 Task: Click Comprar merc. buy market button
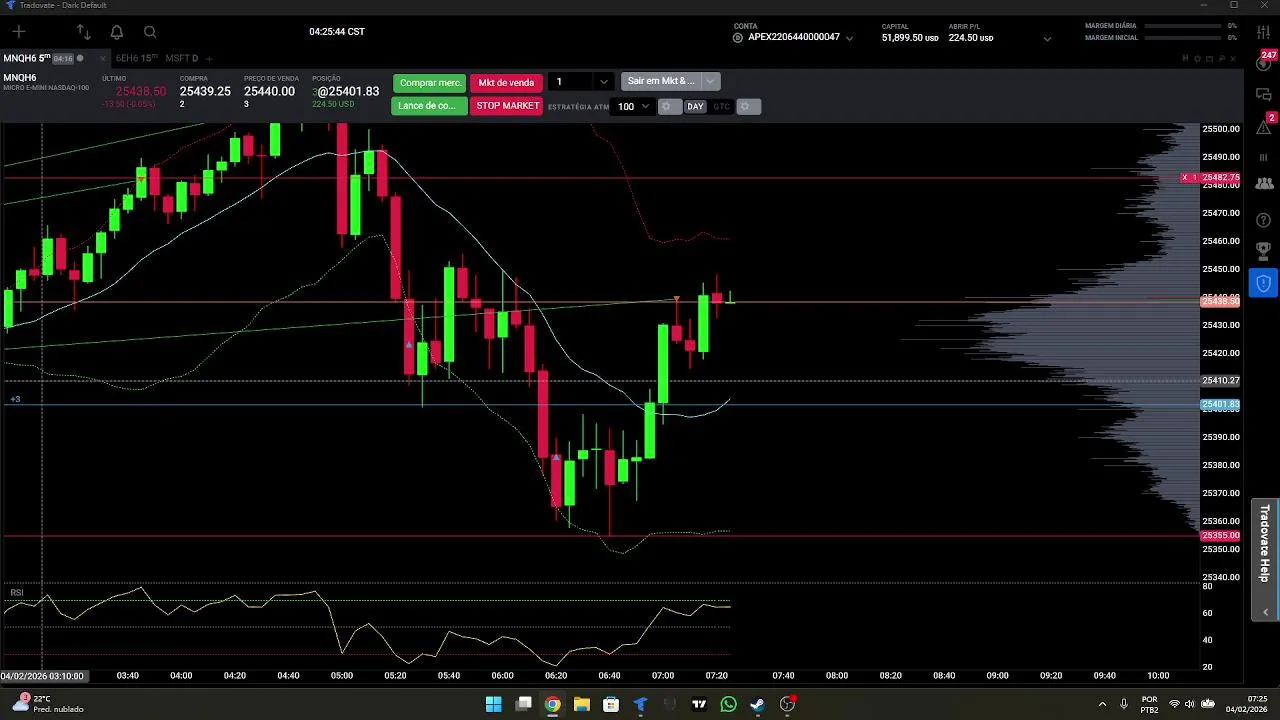coord(430,83)
